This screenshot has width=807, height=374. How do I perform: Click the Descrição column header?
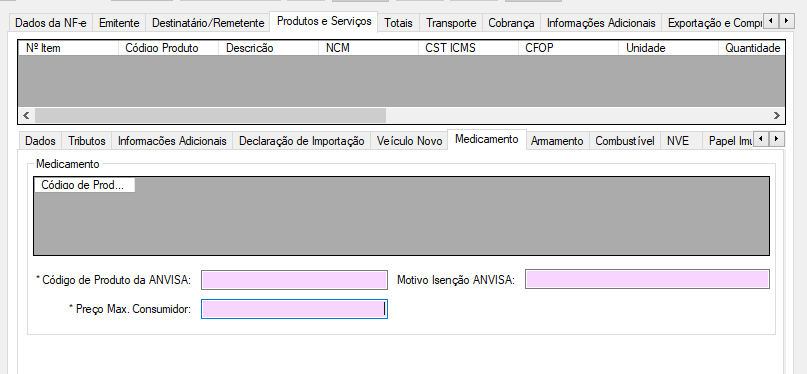269,48
